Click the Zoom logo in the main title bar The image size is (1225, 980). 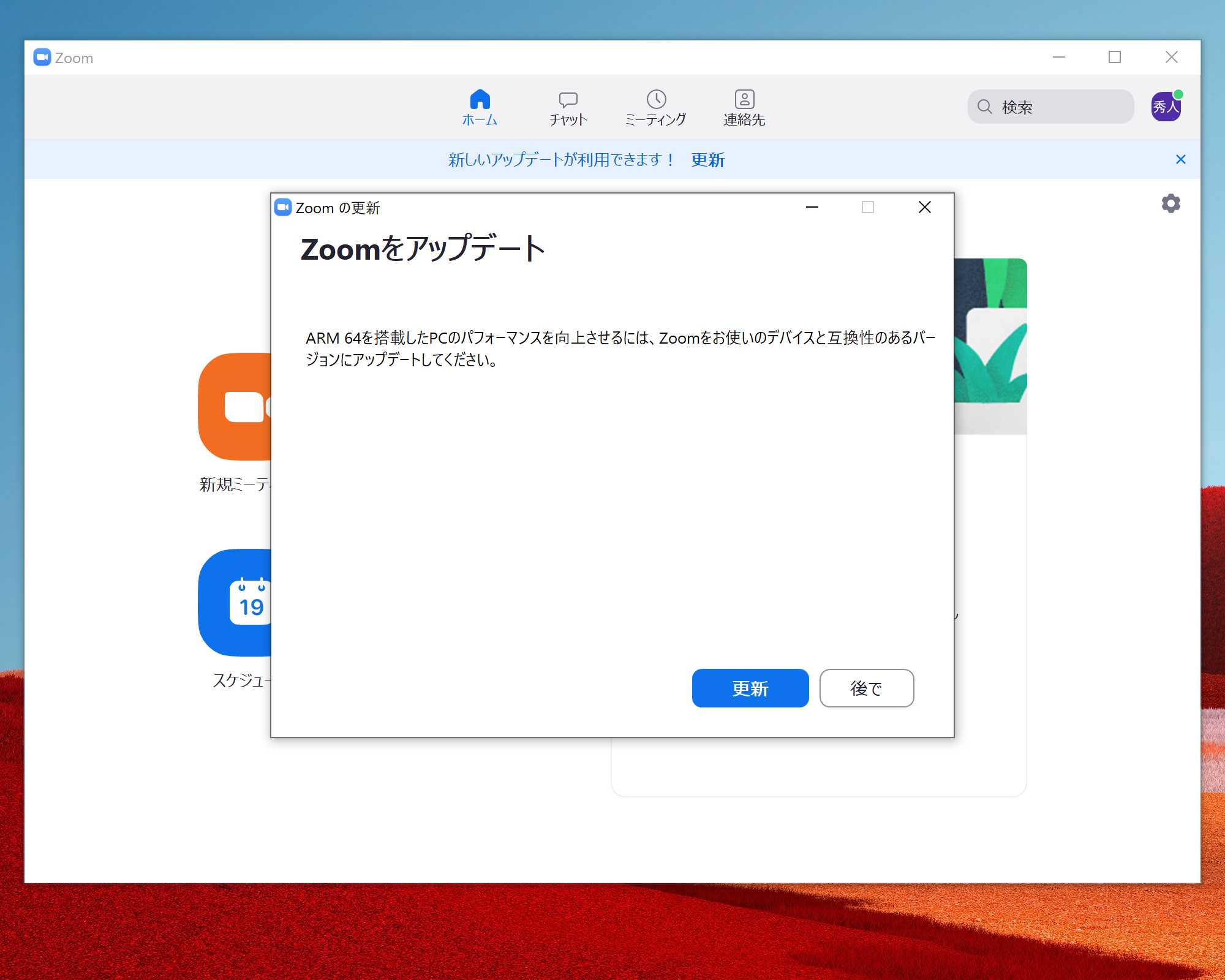pos(42,58)
